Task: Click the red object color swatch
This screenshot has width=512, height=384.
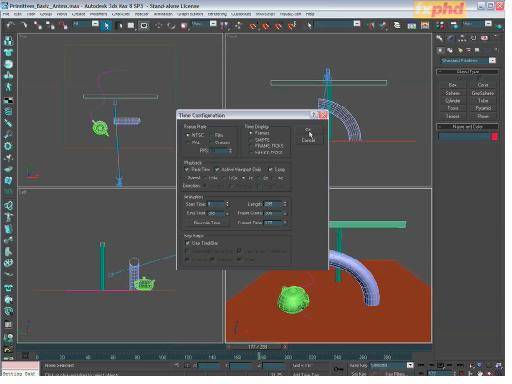Action: 495,136
